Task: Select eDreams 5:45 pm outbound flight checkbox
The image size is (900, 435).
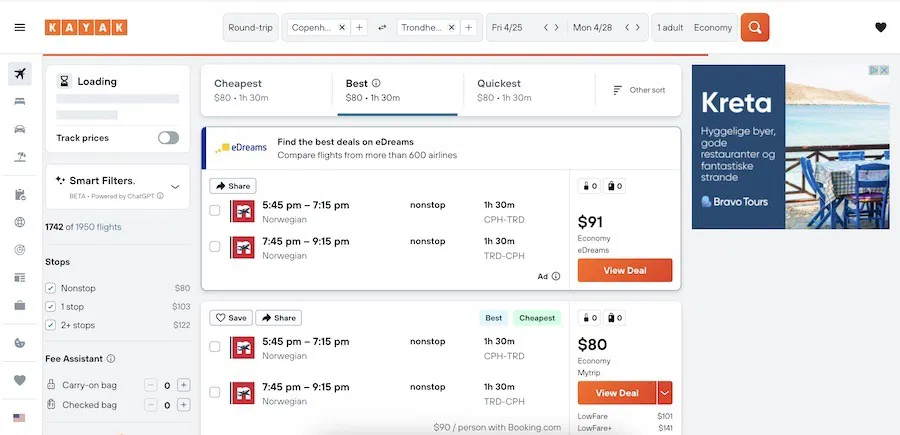Action: point(214,211)
